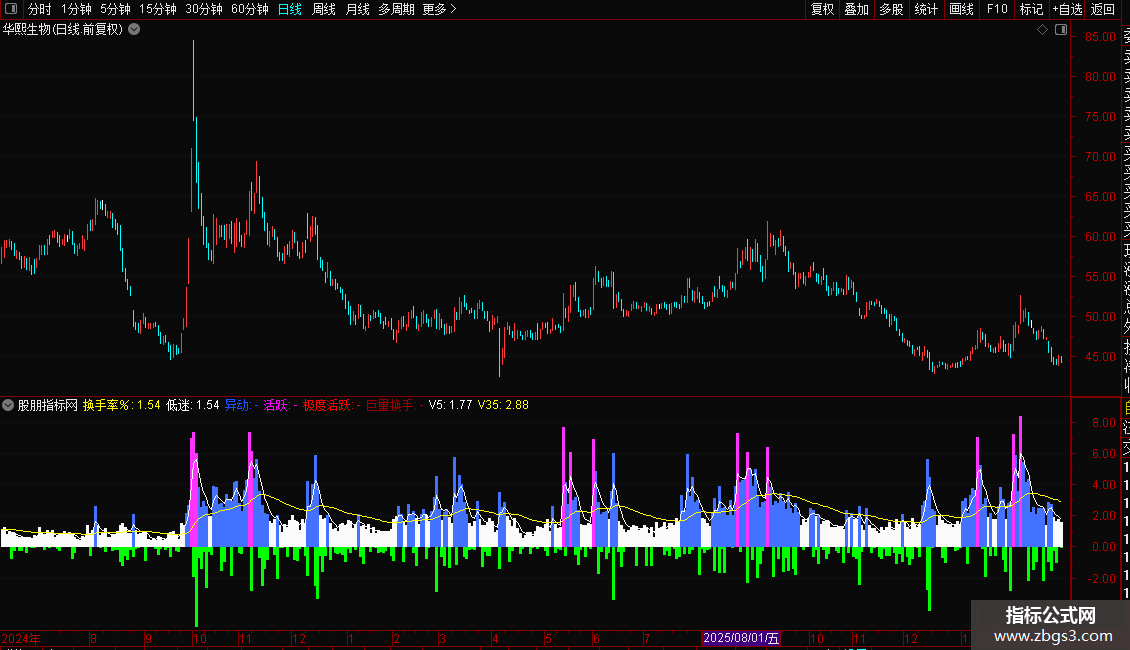
Task: Open 多周期 multi-period view
Action: (x=396, y=9)
